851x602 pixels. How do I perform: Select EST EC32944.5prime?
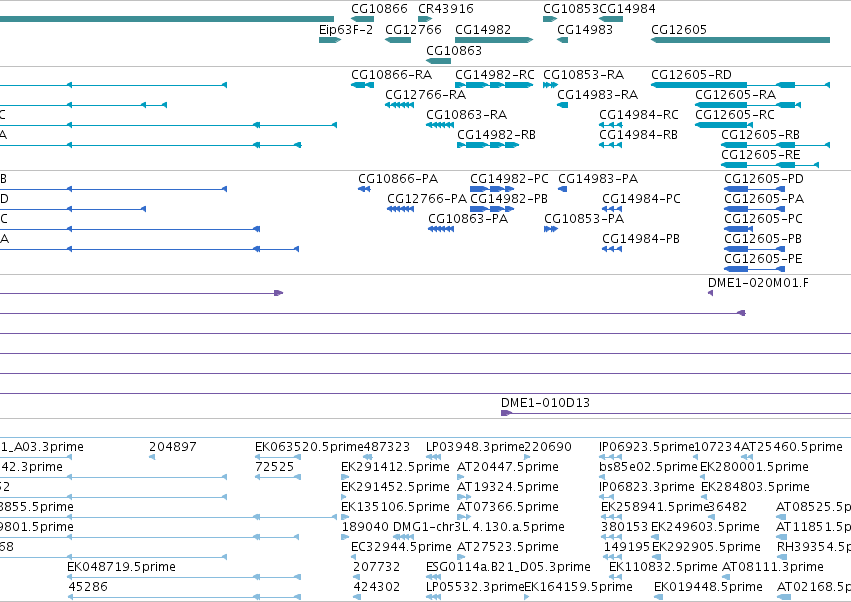coord(401,548)
